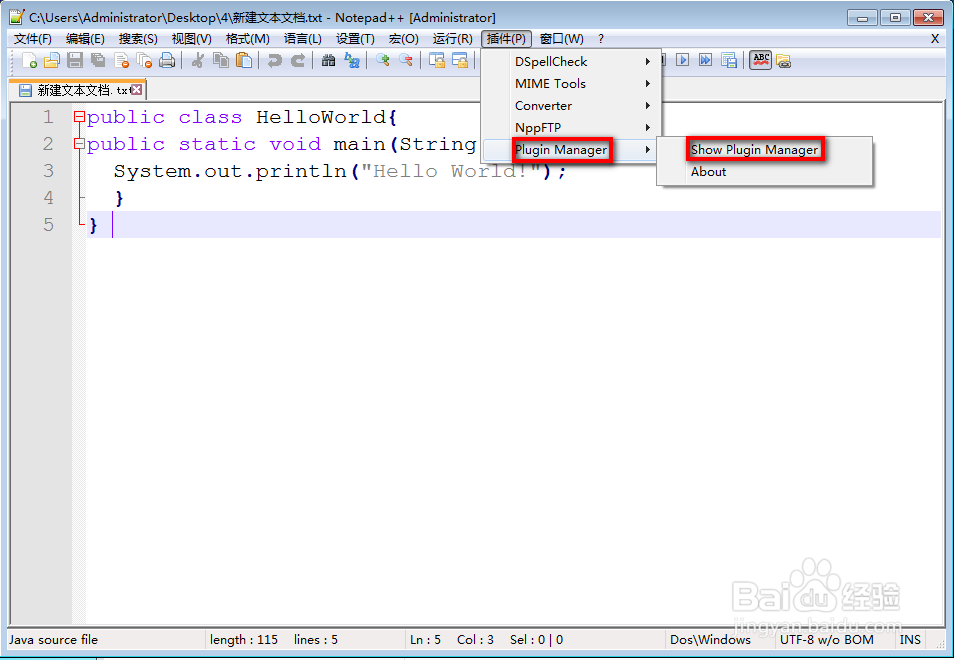Click the Save floppy disk icon
The height and width of the screenshot is (660, 954).
coord(75,60)
